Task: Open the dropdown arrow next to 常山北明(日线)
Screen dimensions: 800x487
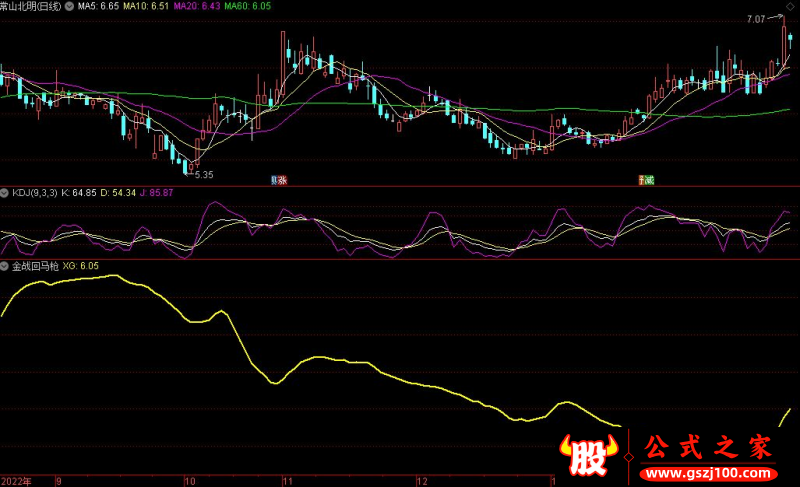Action: tap(68, 6)
